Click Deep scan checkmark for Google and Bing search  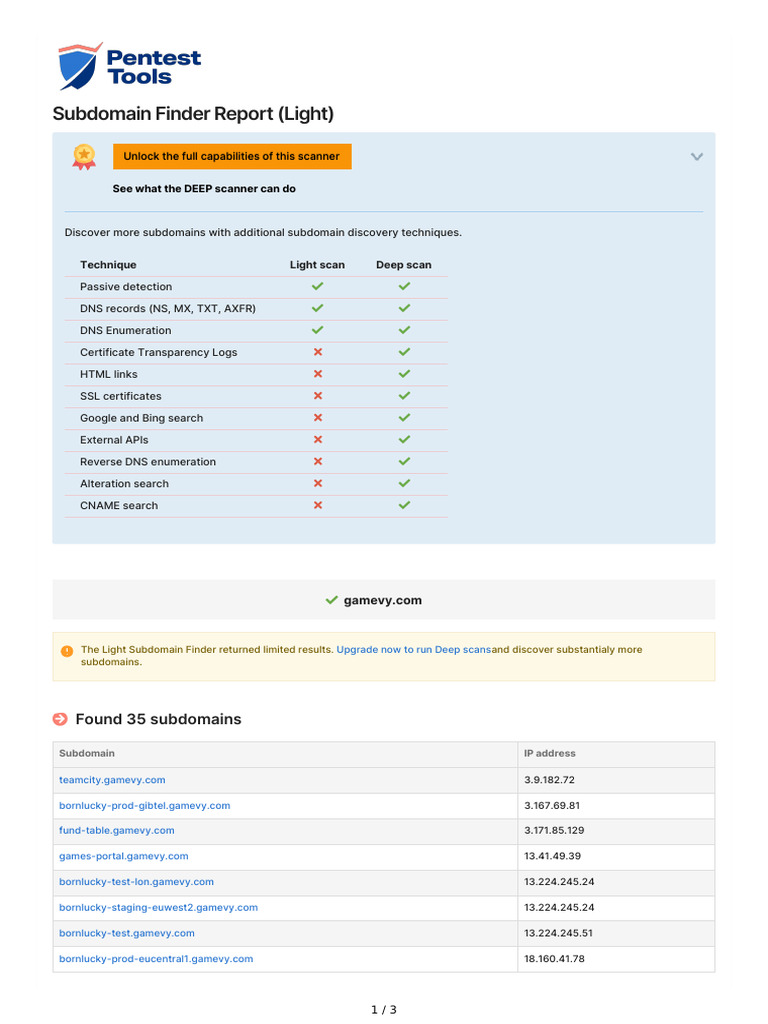click(x=404, y=418)
